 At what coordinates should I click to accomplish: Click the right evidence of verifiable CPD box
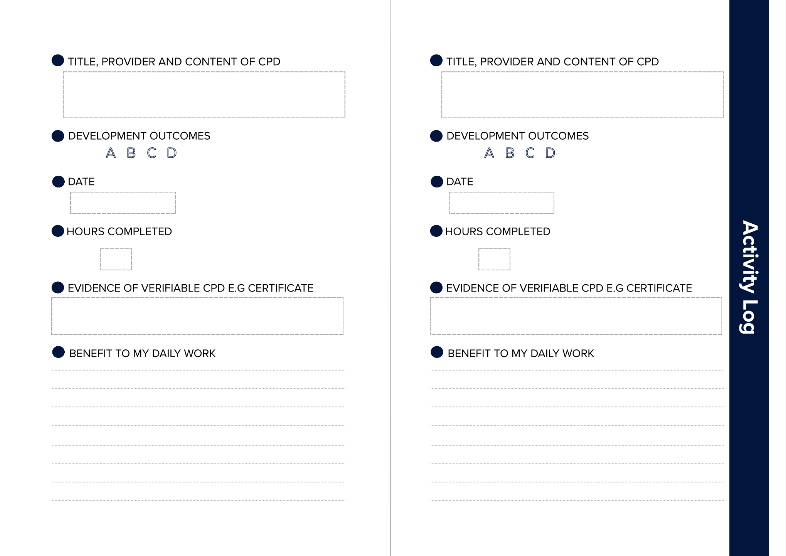[x=576, y=316]
